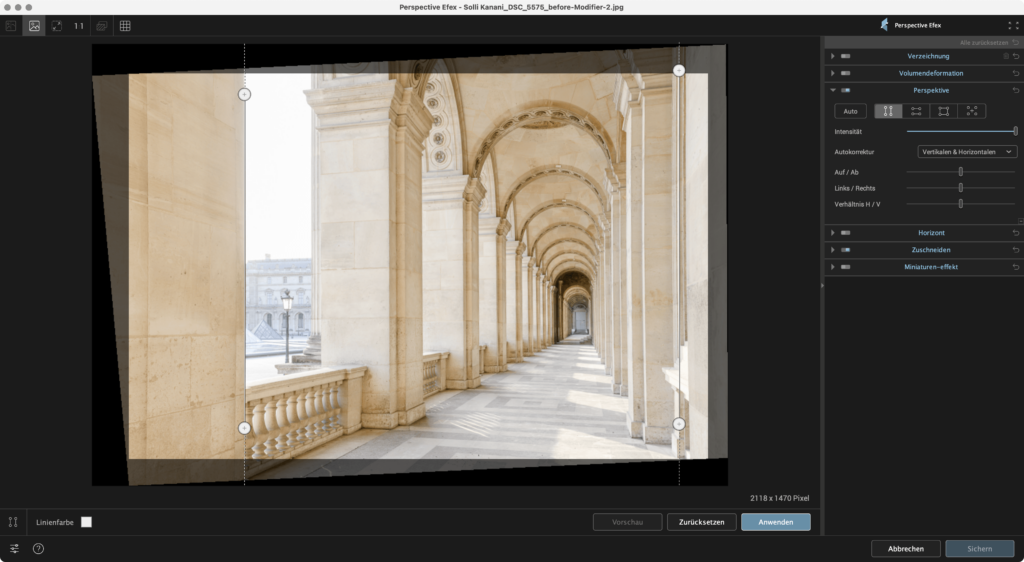Click the fullscreen arrows icon

(1013, 25)
